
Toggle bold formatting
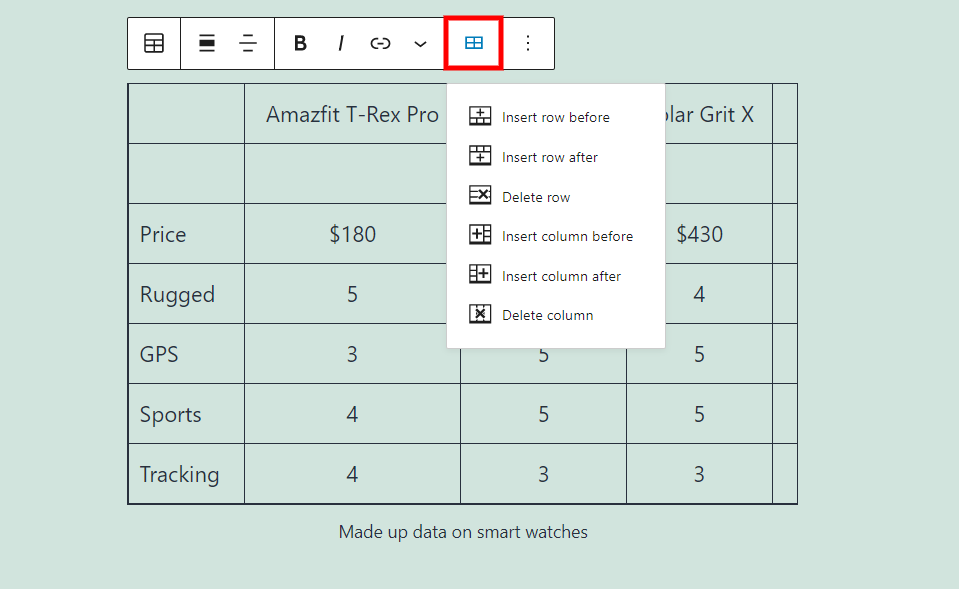300,44
